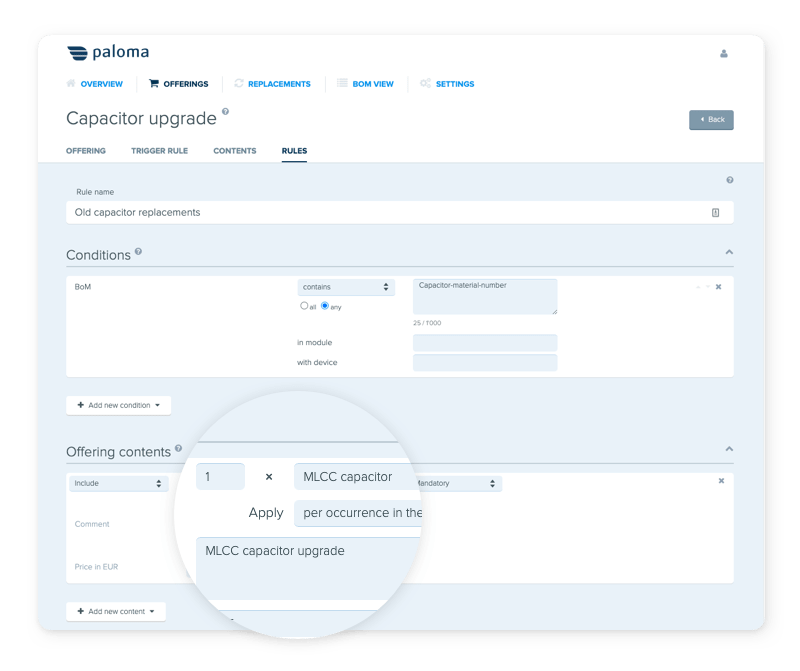
Task: Open the Include dropdown
Action: click(x=117, y=483)
